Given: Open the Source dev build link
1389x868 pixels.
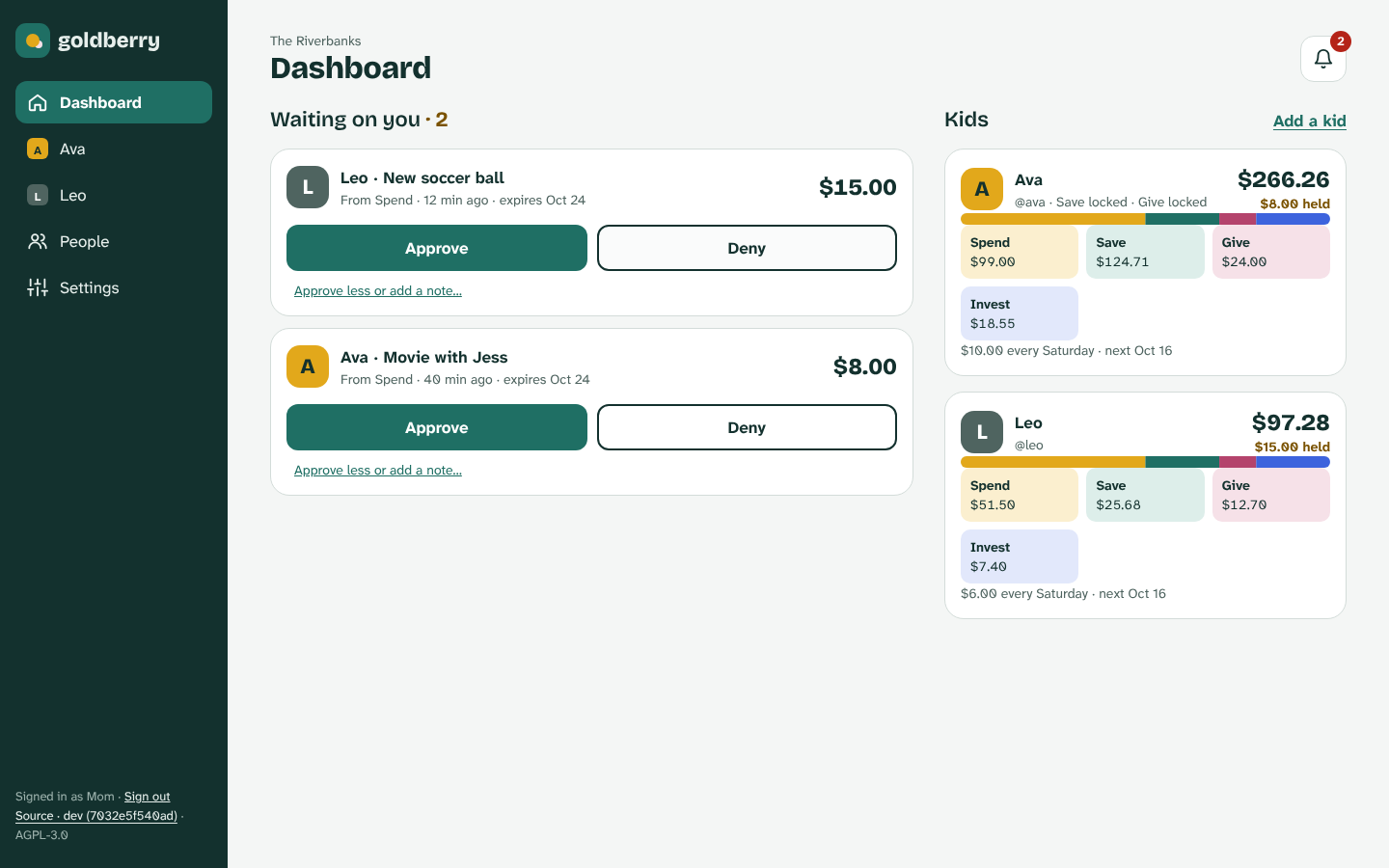Looking at the screenshot, I should tap(96, 816).
